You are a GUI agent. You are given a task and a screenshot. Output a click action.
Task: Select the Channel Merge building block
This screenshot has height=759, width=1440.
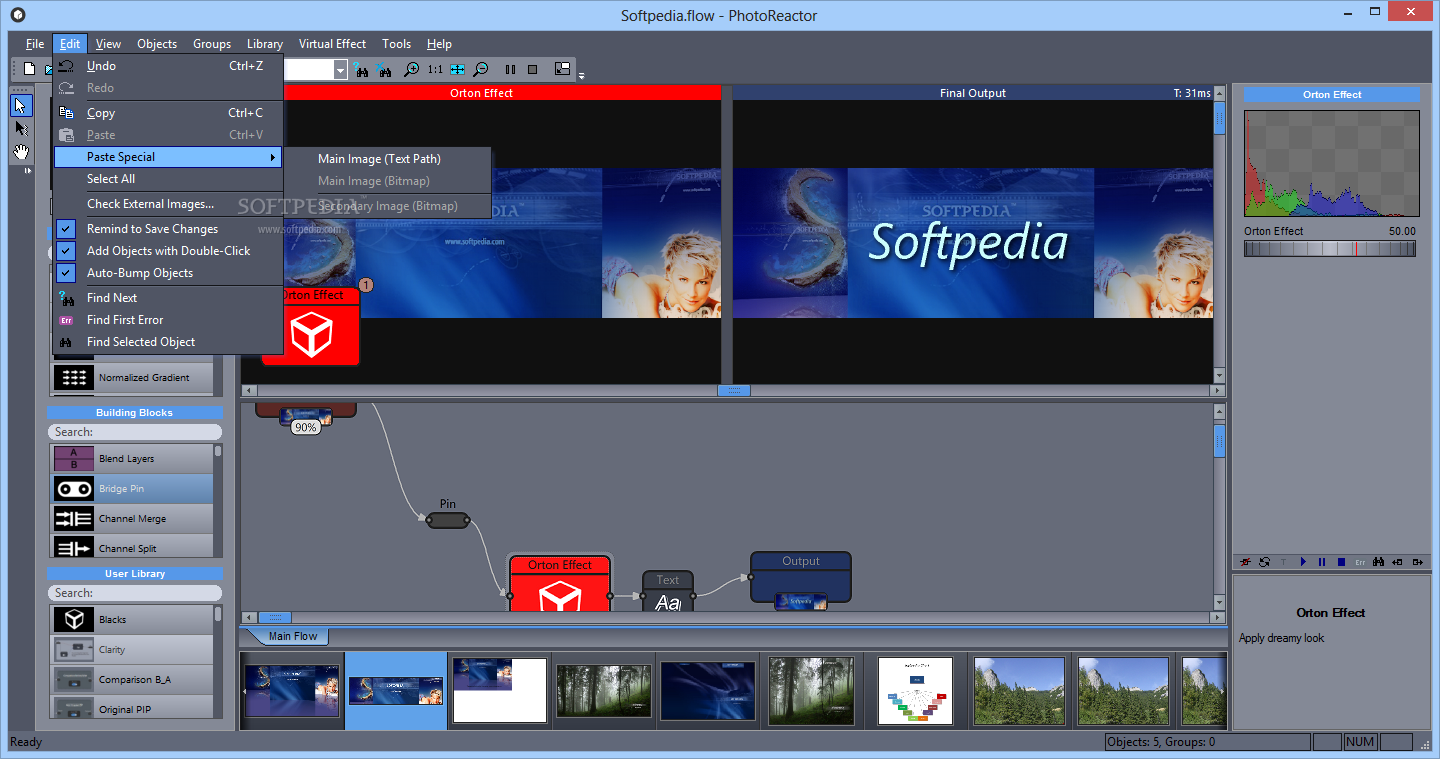[x=132, y=519]
